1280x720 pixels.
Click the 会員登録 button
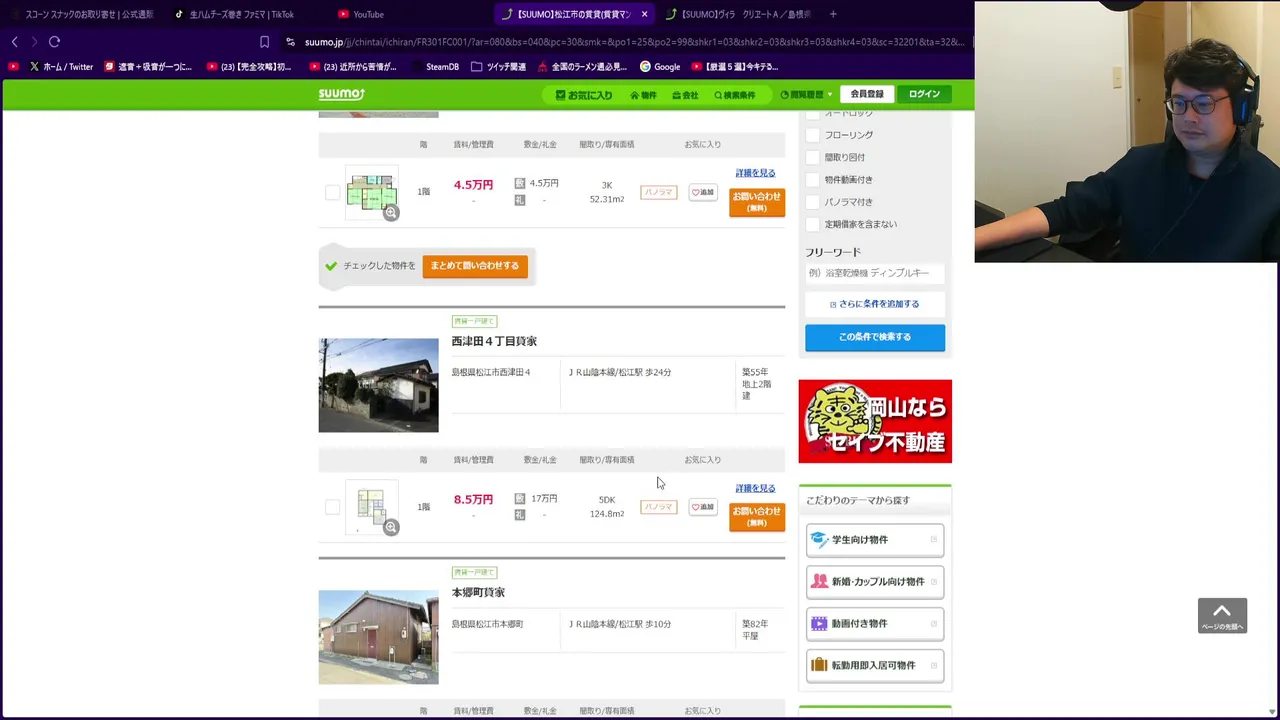coord(867,94)
